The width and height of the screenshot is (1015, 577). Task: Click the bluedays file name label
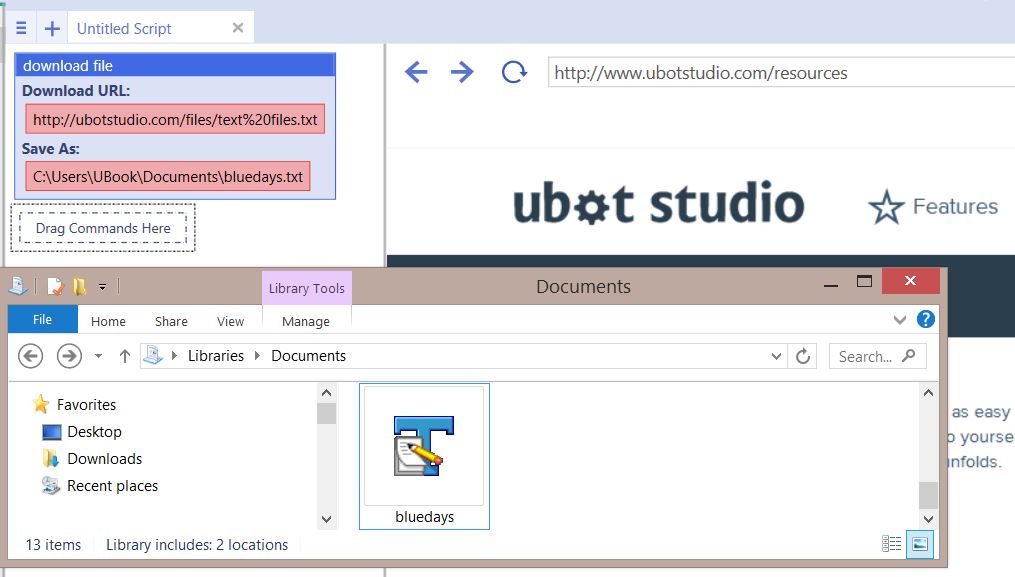(x=424, y=517)
